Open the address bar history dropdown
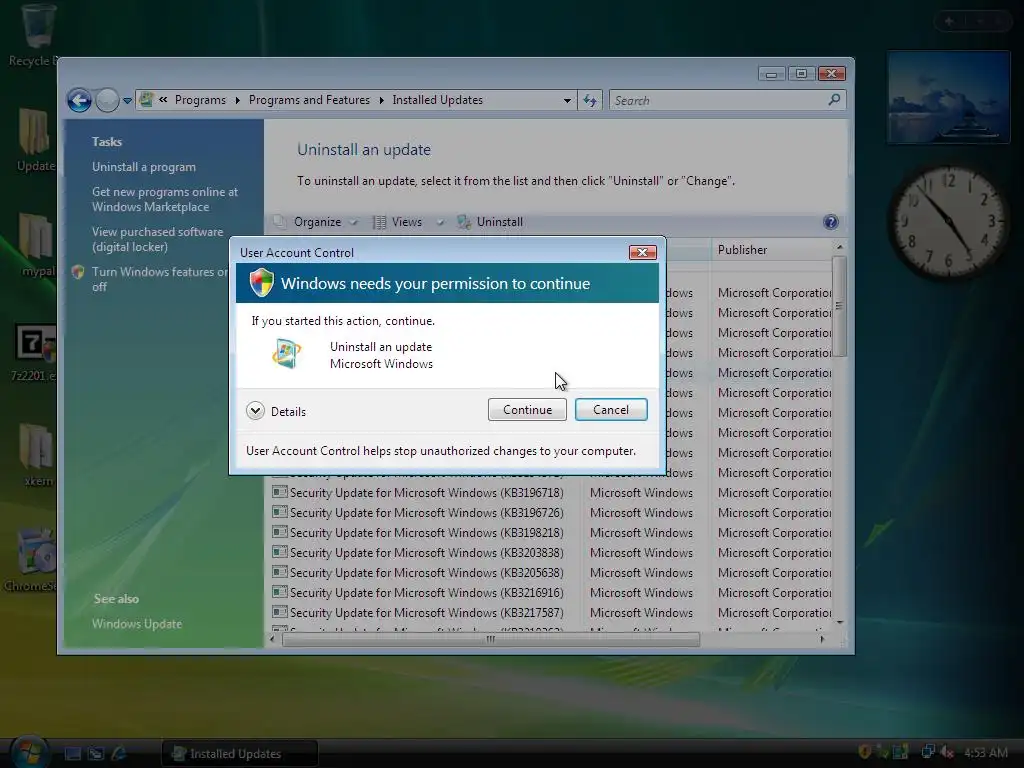Viewport: 1024px width, 768px height. click(567, 101)
